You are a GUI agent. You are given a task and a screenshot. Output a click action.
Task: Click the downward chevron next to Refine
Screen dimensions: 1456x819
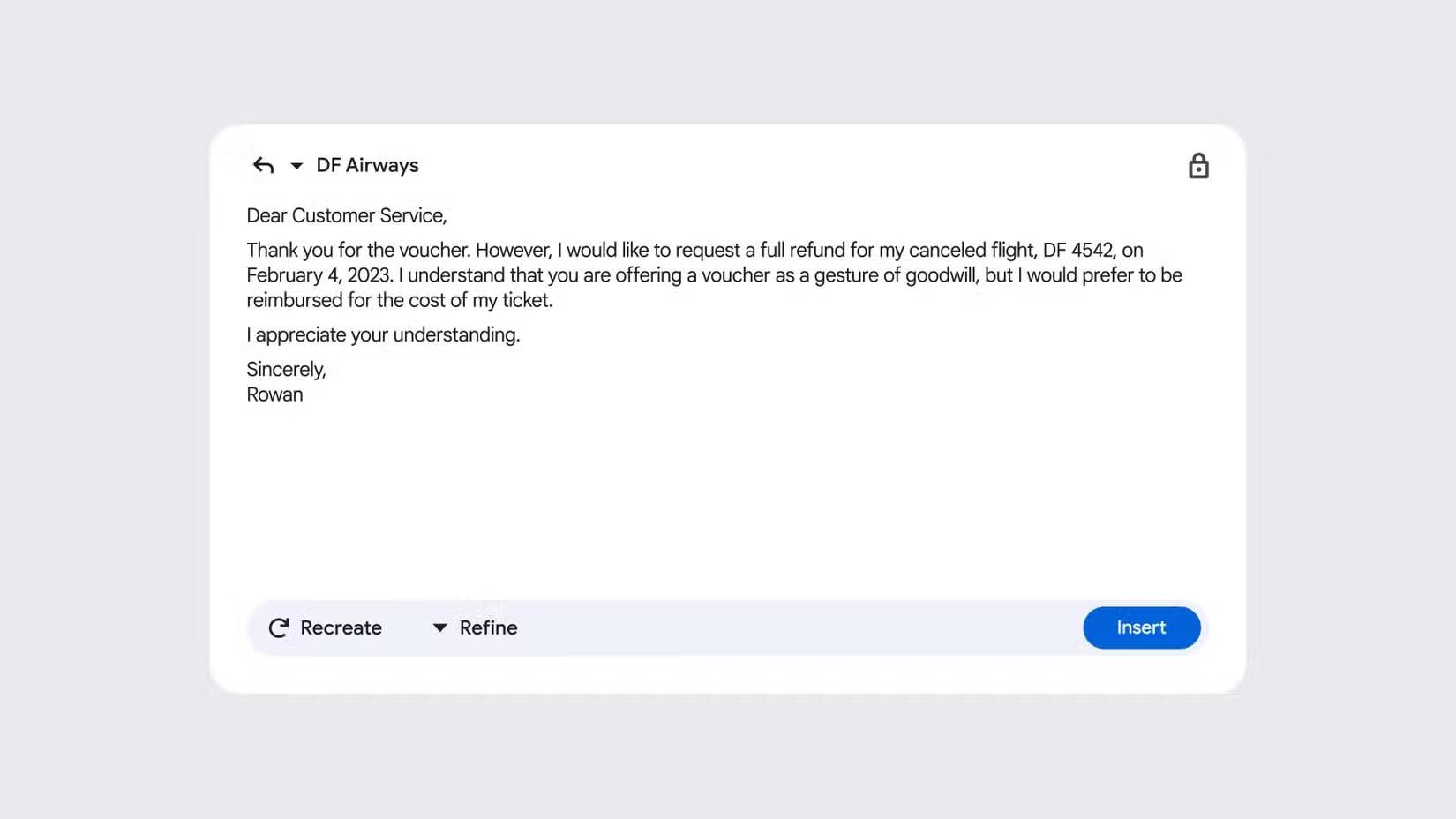[439, 627]
